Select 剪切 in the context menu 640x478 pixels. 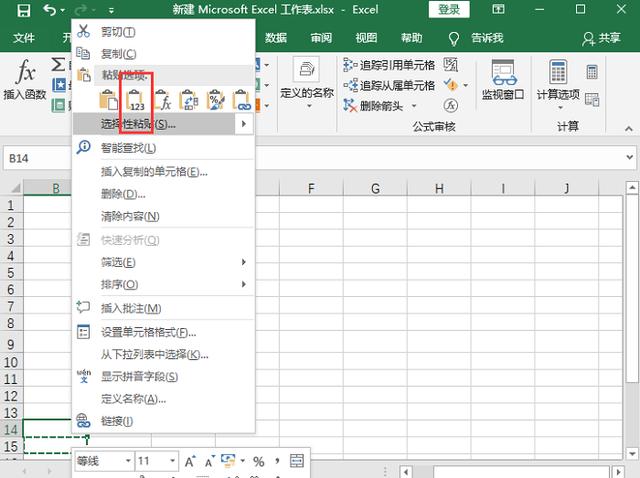click(x=162, y=31)
